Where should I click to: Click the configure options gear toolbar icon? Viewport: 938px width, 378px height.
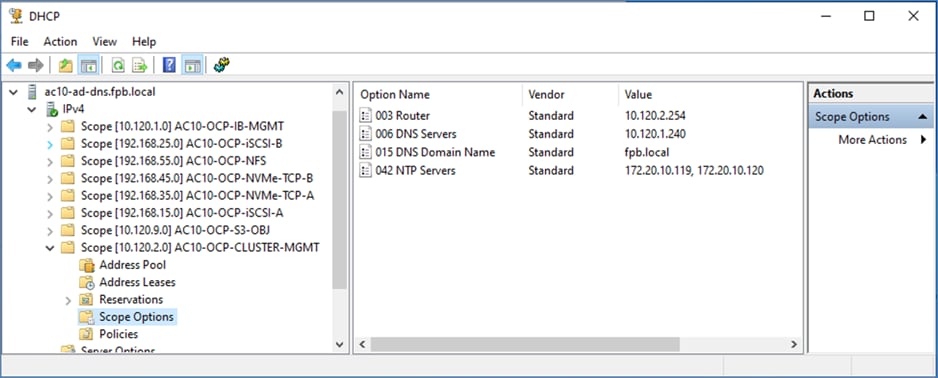tap(221, 65)
